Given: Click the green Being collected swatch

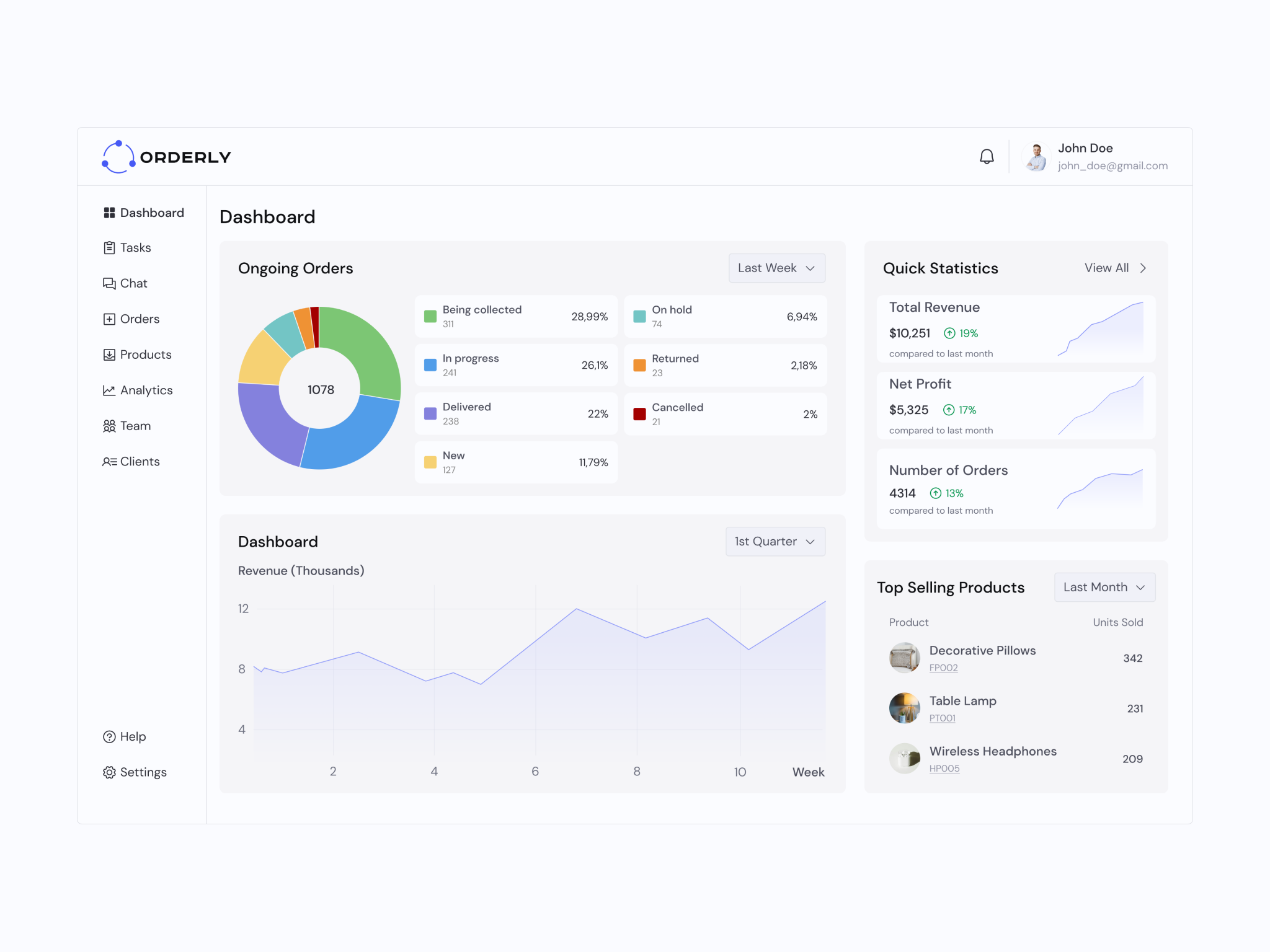Looking at the screenshot, I should click(430, 317).
